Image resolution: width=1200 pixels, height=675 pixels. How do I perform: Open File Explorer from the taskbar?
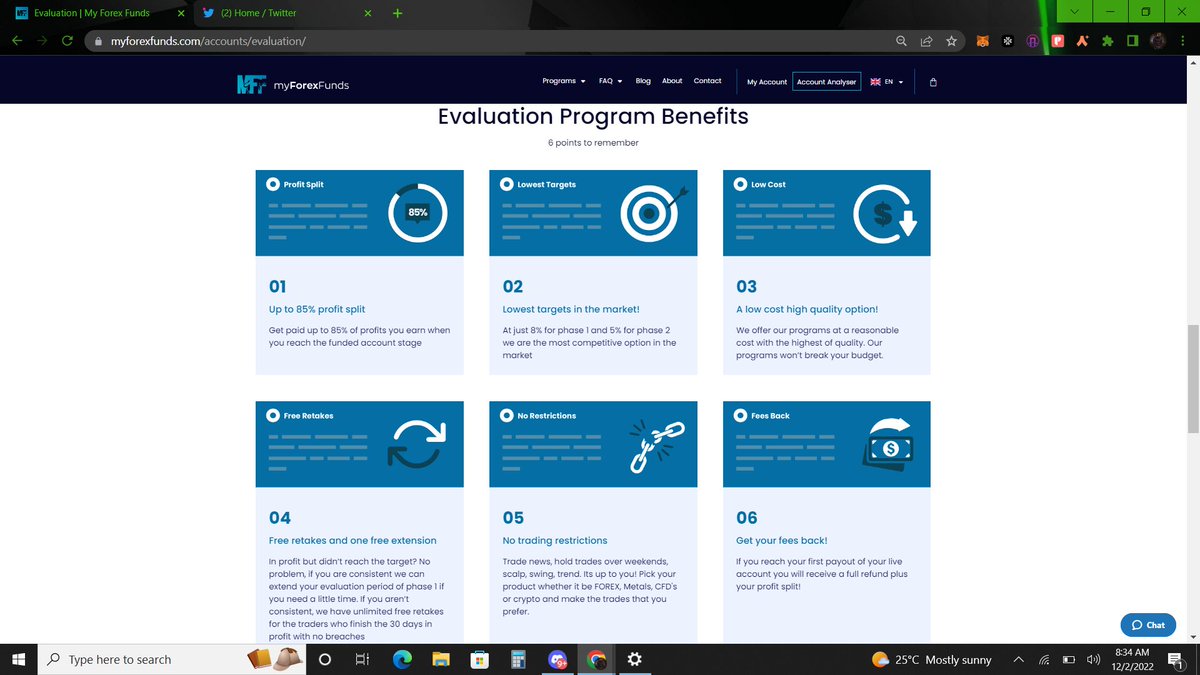pyautogui.click(x=441, y=660)
